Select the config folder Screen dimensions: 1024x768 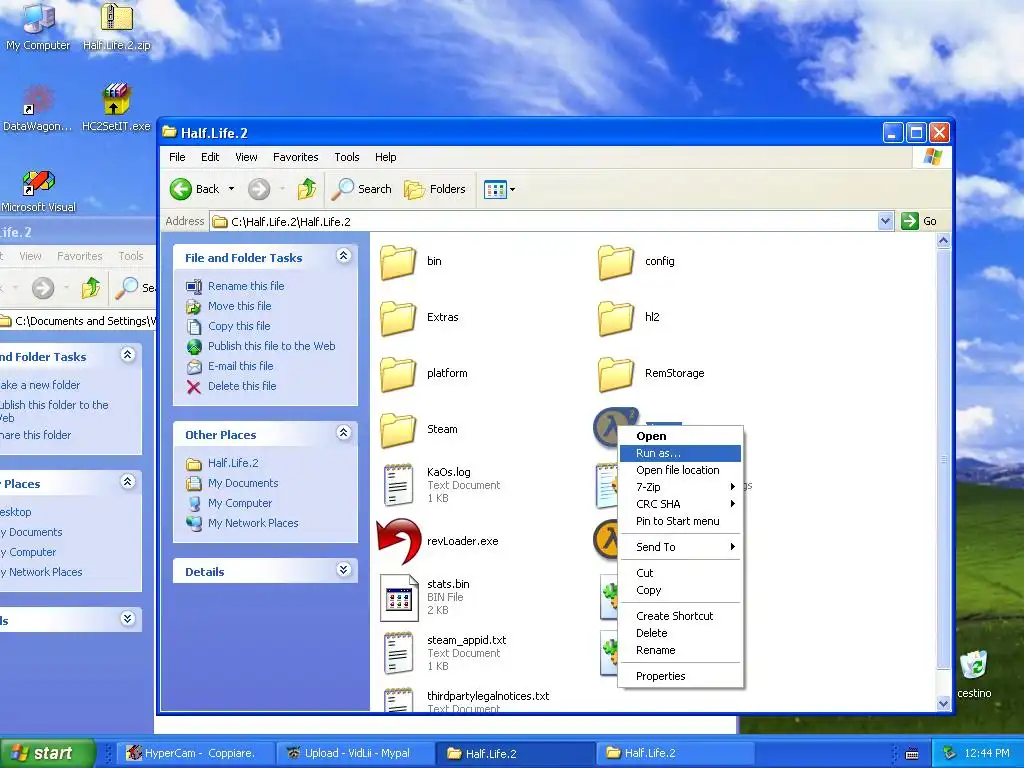coord(635,261)
